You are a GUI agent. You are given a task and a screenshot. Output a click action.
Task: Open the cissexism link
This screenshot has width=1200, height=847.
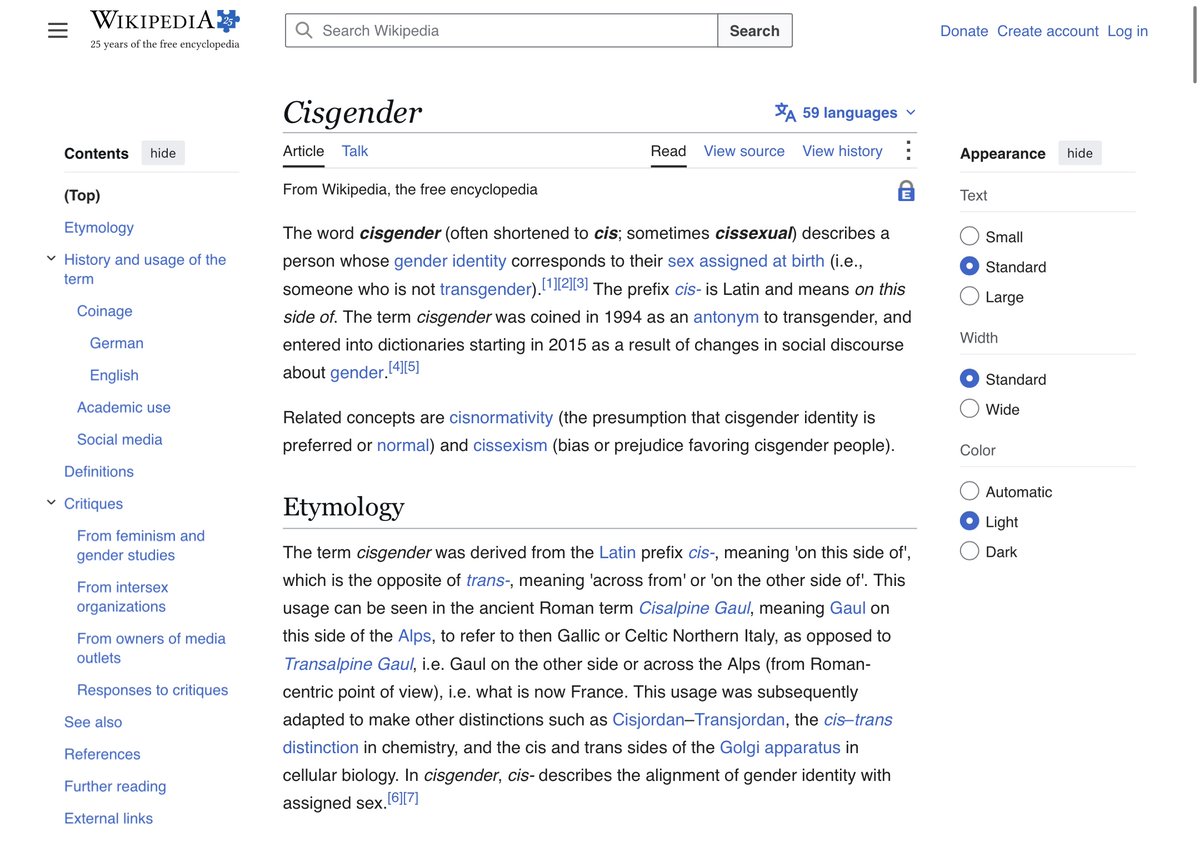[510, 445]
